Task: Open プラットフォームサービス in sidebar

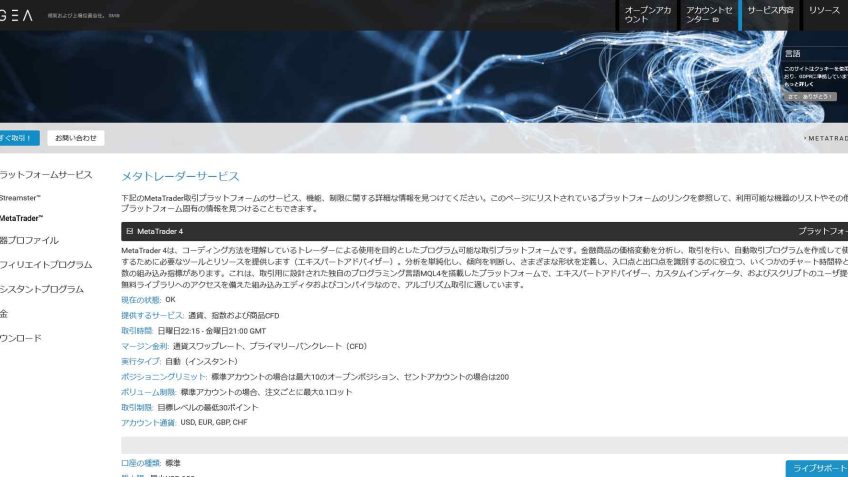Action: [45, 175]
